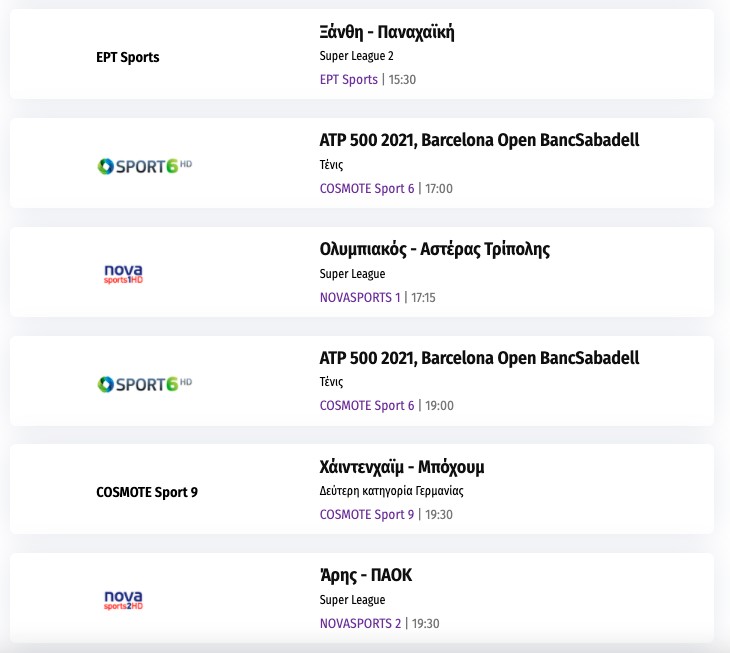Click the Δεύτερη κατηγορία Γερμανίας category text
Viewport: 730px width, 653px height.
(x=391, y=491)
